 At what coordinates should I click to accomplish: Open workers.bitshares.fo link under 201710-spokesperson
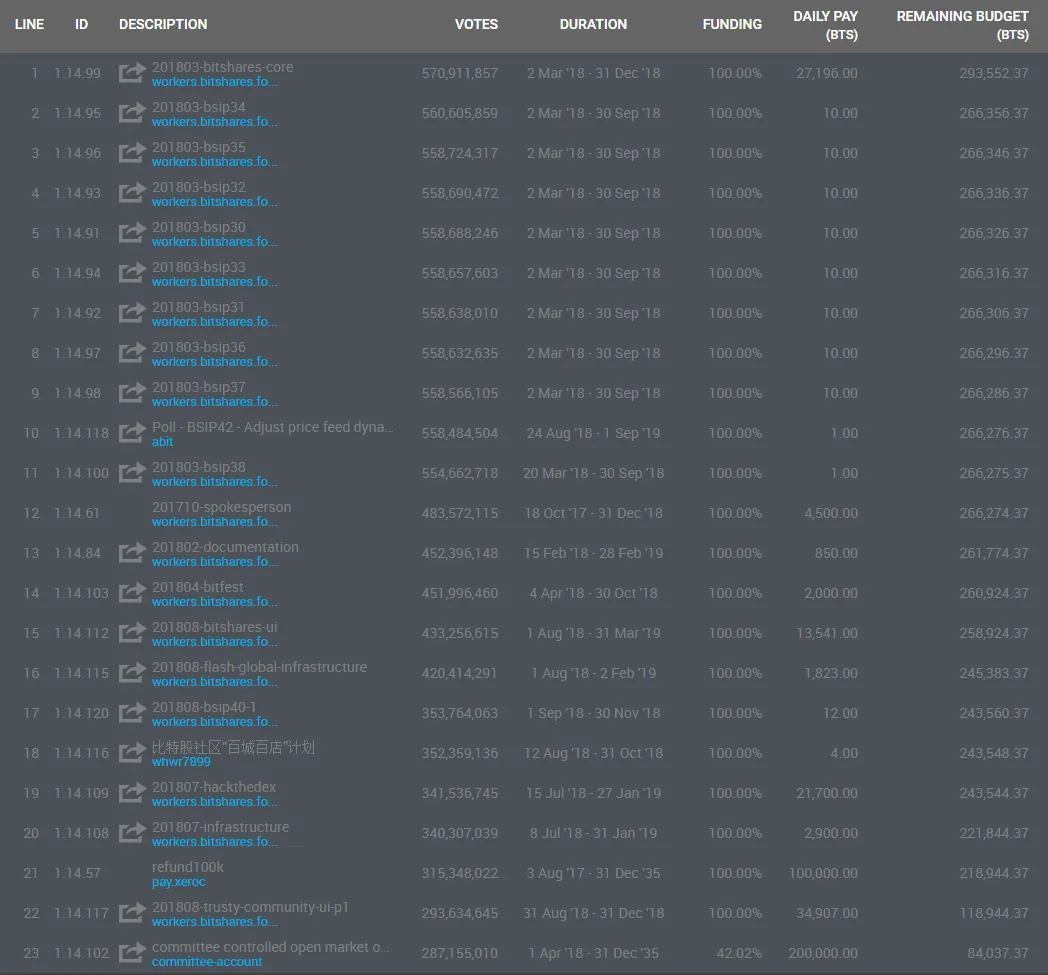pos(215,521)
